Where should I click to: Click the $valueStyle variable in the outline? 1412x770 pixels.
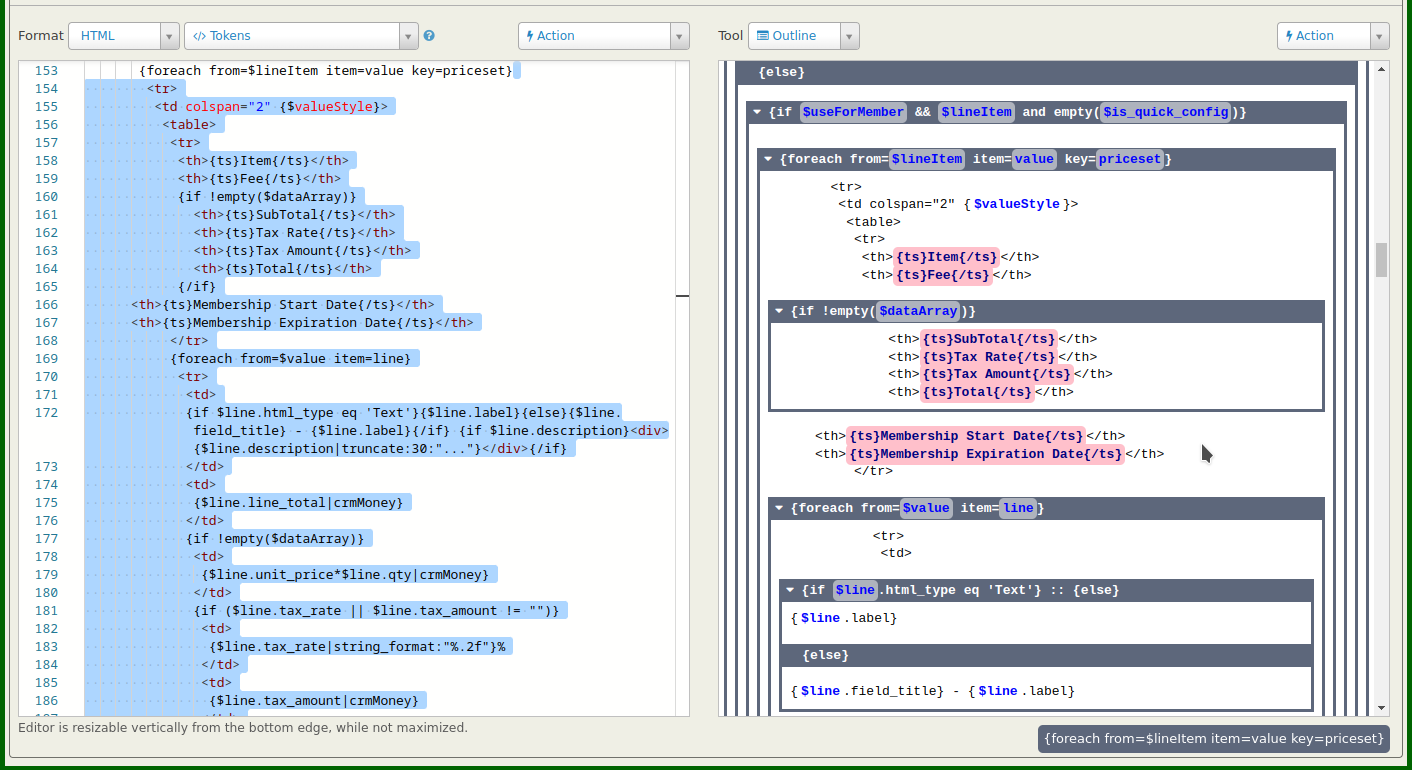click(x=1016, y=204)
